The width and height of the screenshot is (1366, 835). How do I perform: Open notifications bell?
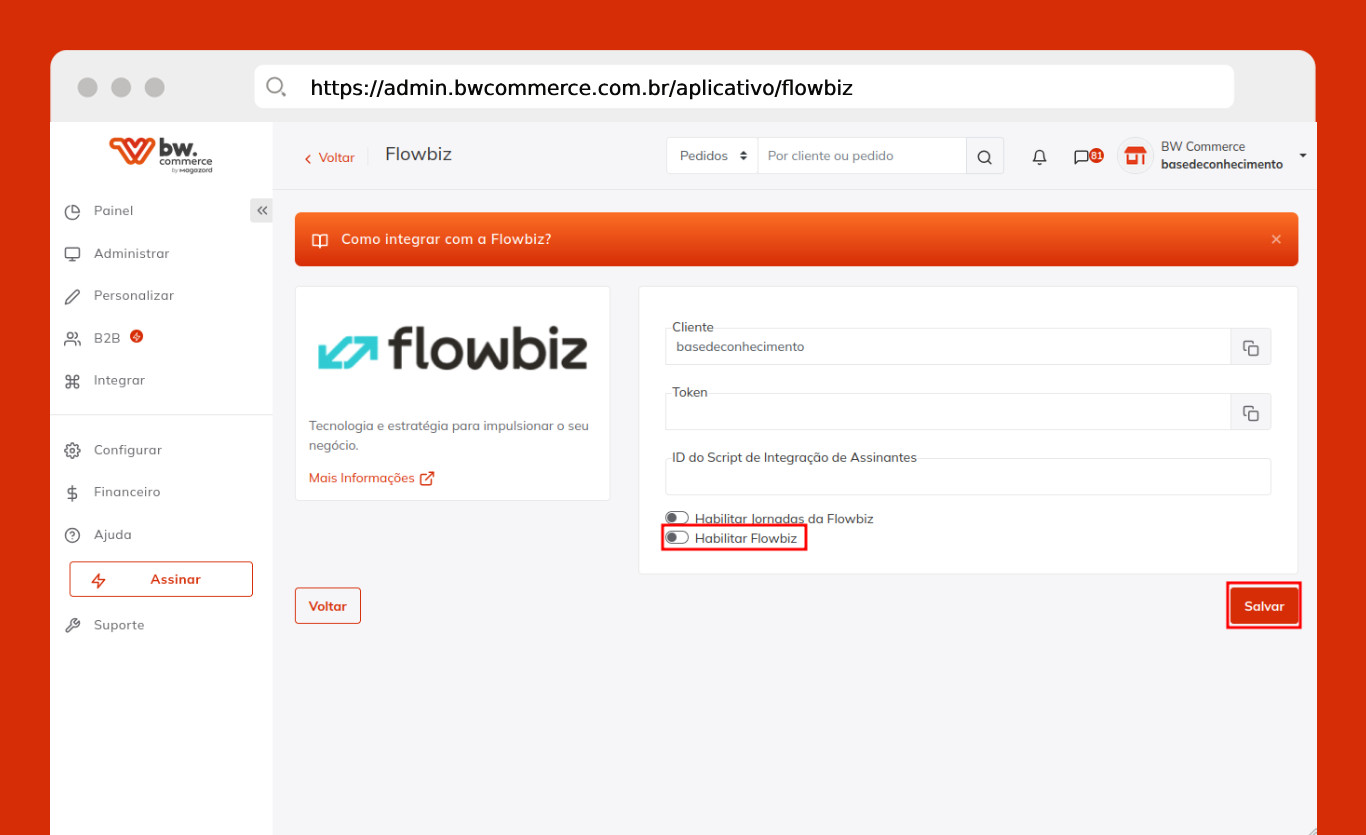1040,157
